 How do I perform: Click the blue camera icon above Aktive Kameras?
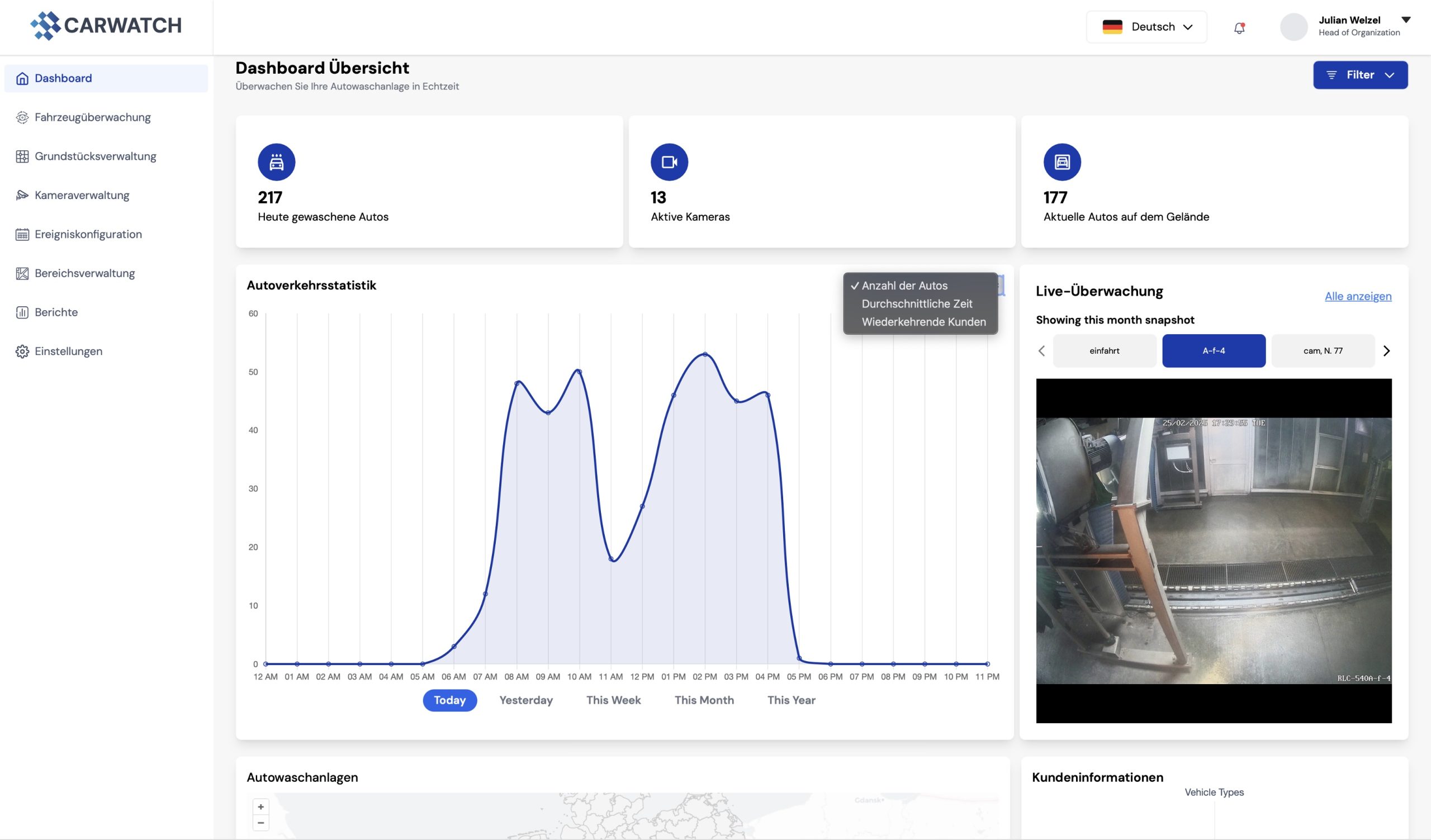[669, 162]
